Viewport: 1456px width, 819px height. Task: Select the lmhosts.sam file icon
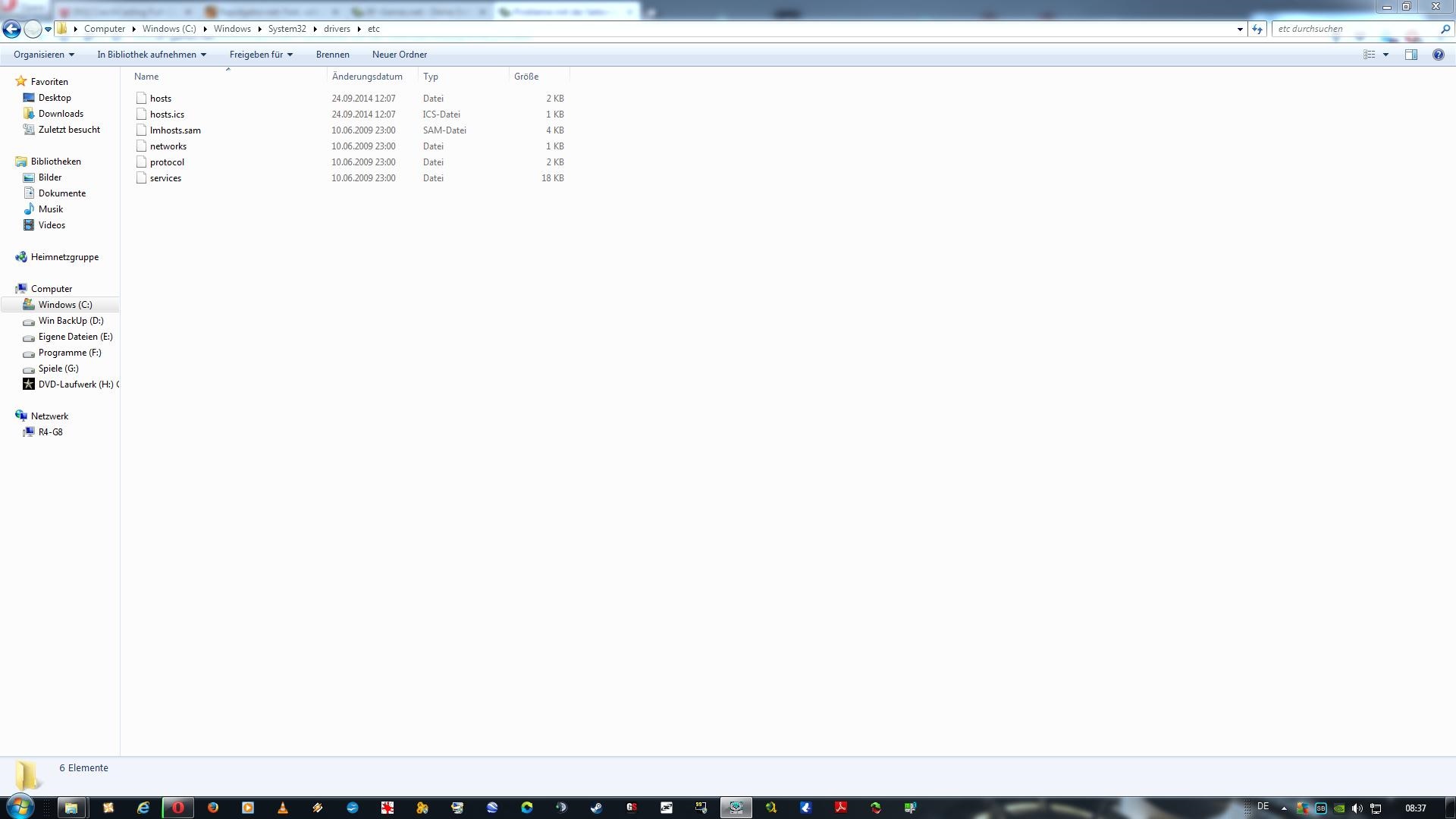[141, 130]
